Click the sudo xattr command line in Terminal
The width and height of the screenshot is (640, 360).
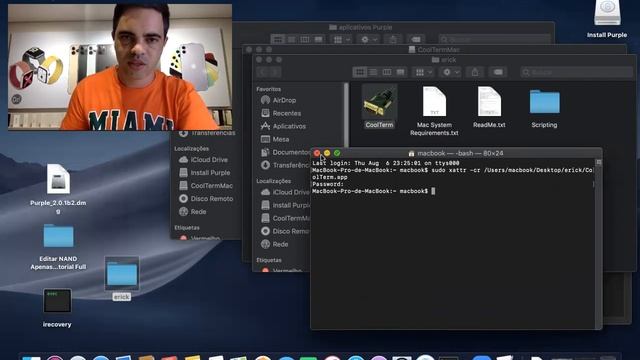452,173
